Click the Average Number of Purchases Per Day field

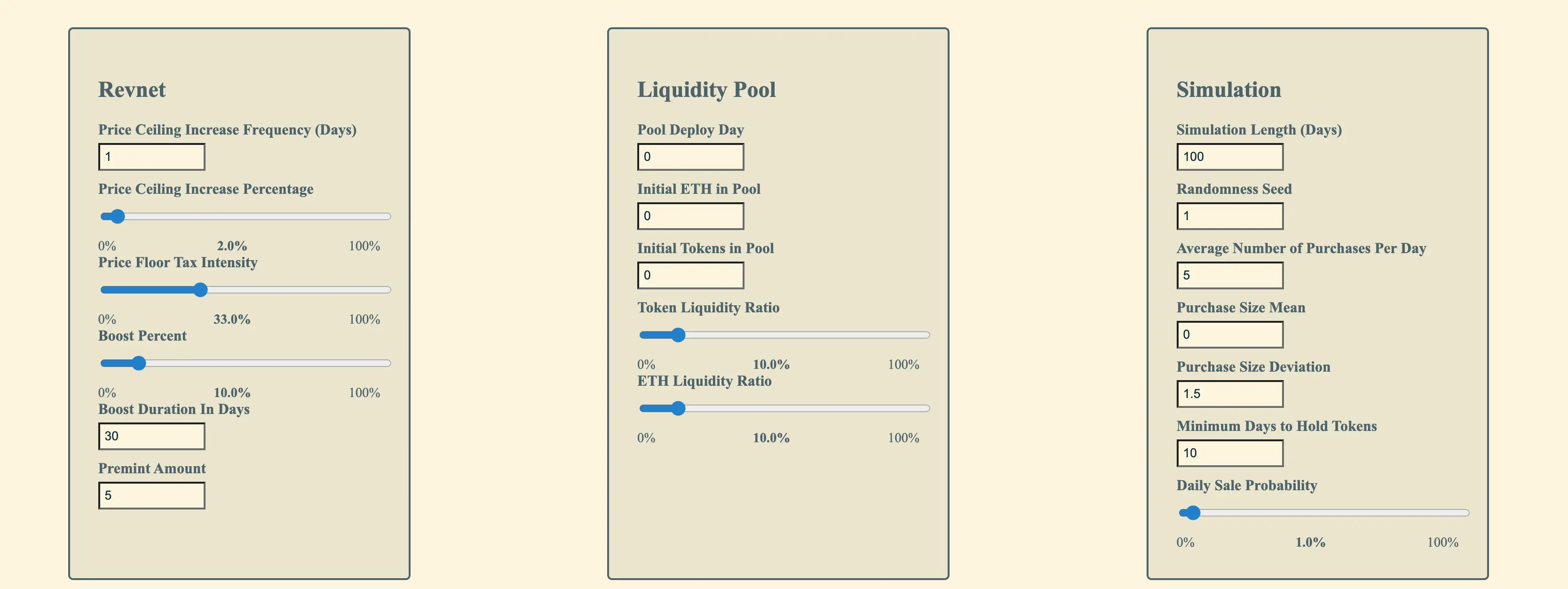pyautogui.click(x=1229, y=275)
